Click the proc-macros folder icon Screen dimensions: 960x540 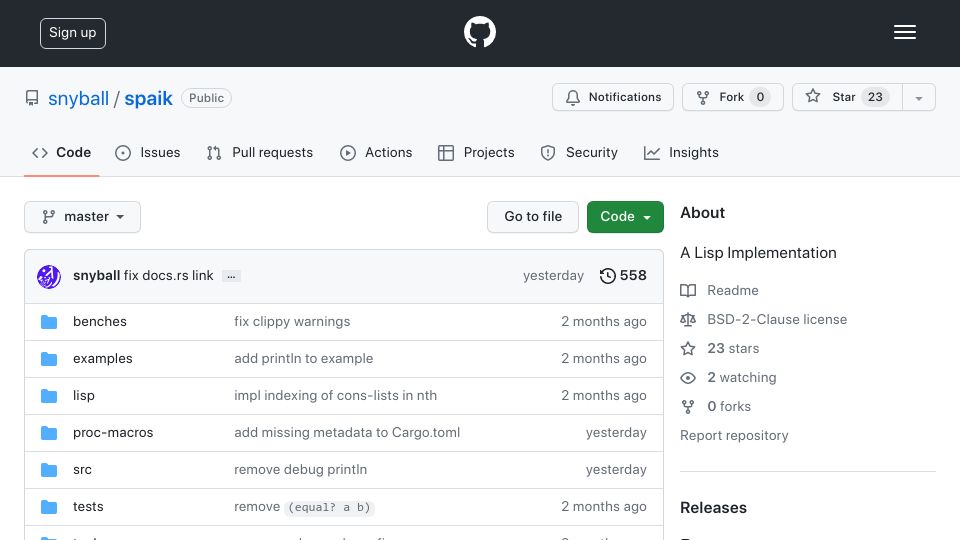(x=49, y=433)
